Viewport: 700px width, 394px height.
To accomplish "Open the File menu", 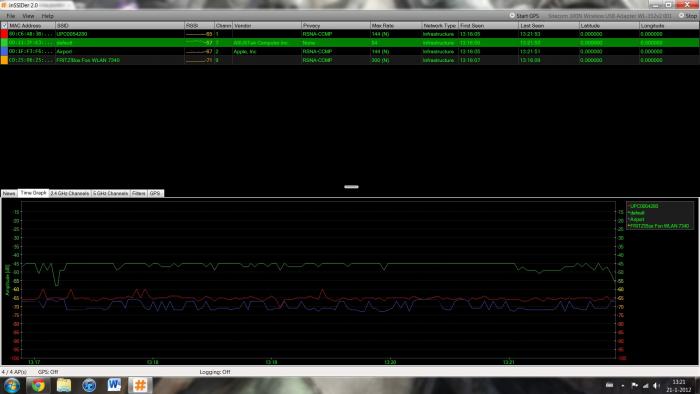I will click(11, 16).
